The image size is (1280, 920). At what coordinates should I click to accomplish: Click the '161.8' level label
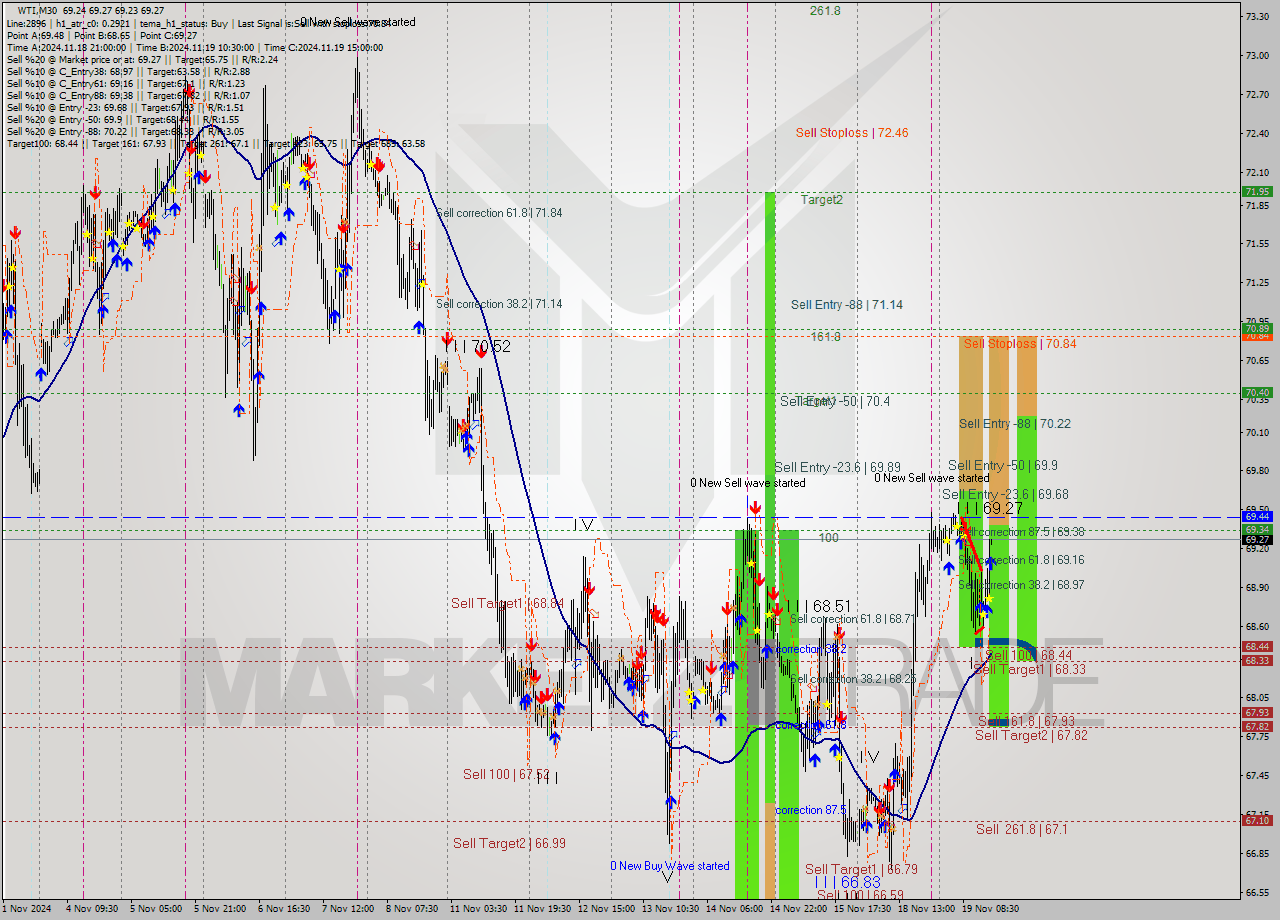(826, 337)
